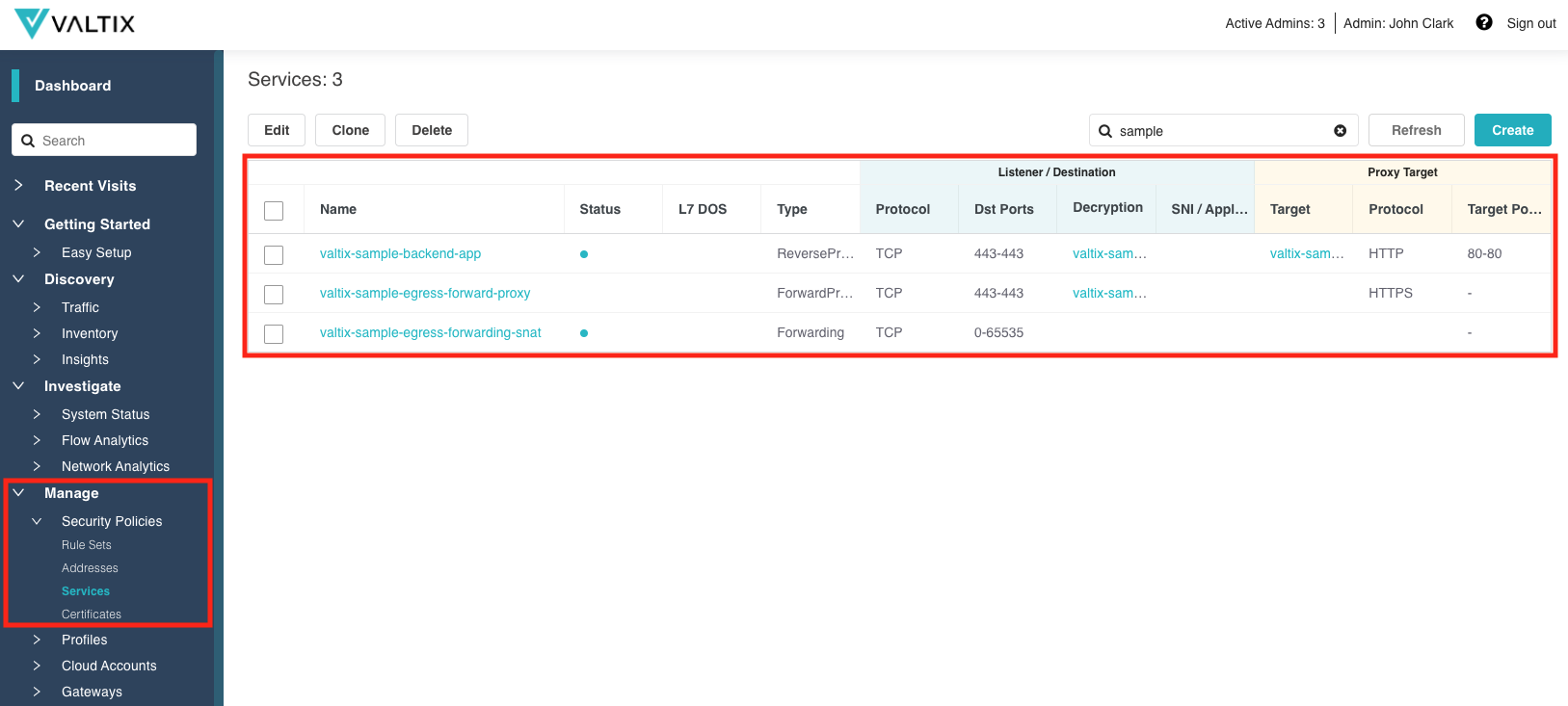Click 'Active Admins: 3' text
This screenshot has width=1568, height=706.
pos(1275,23)
